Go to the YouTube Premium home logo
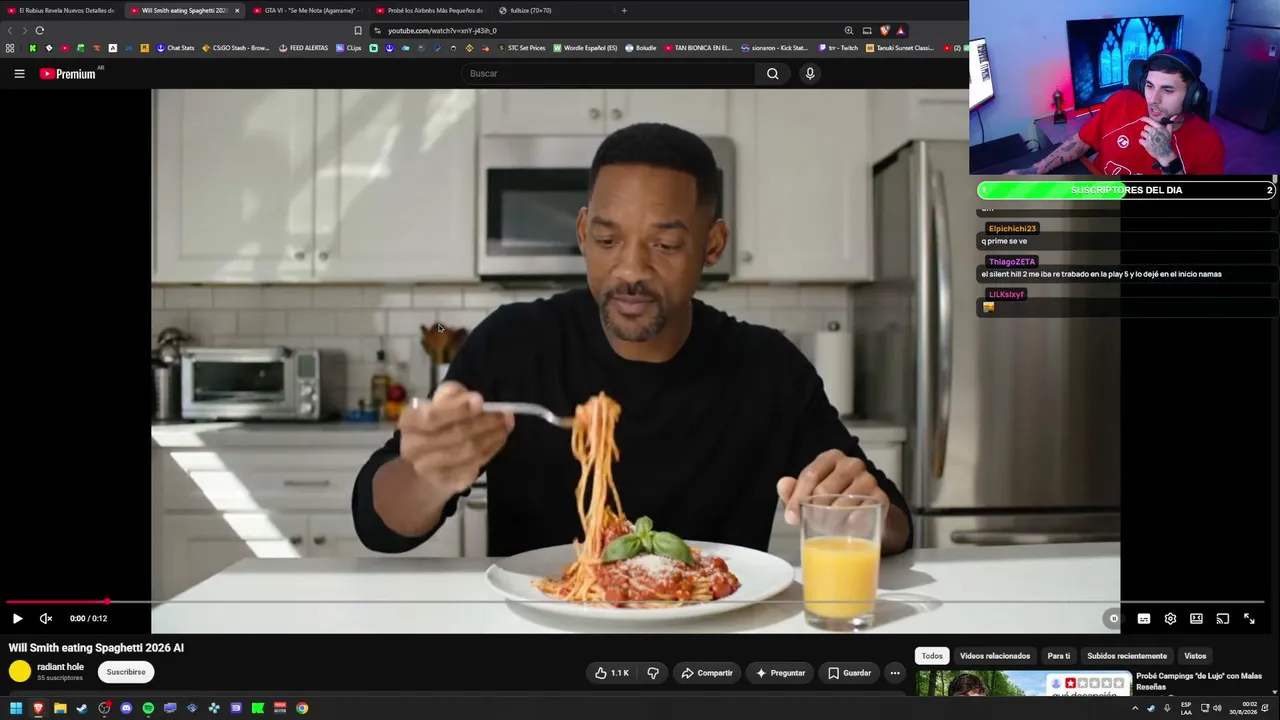This screenshot has width=1280, height=720. point(68,74)
